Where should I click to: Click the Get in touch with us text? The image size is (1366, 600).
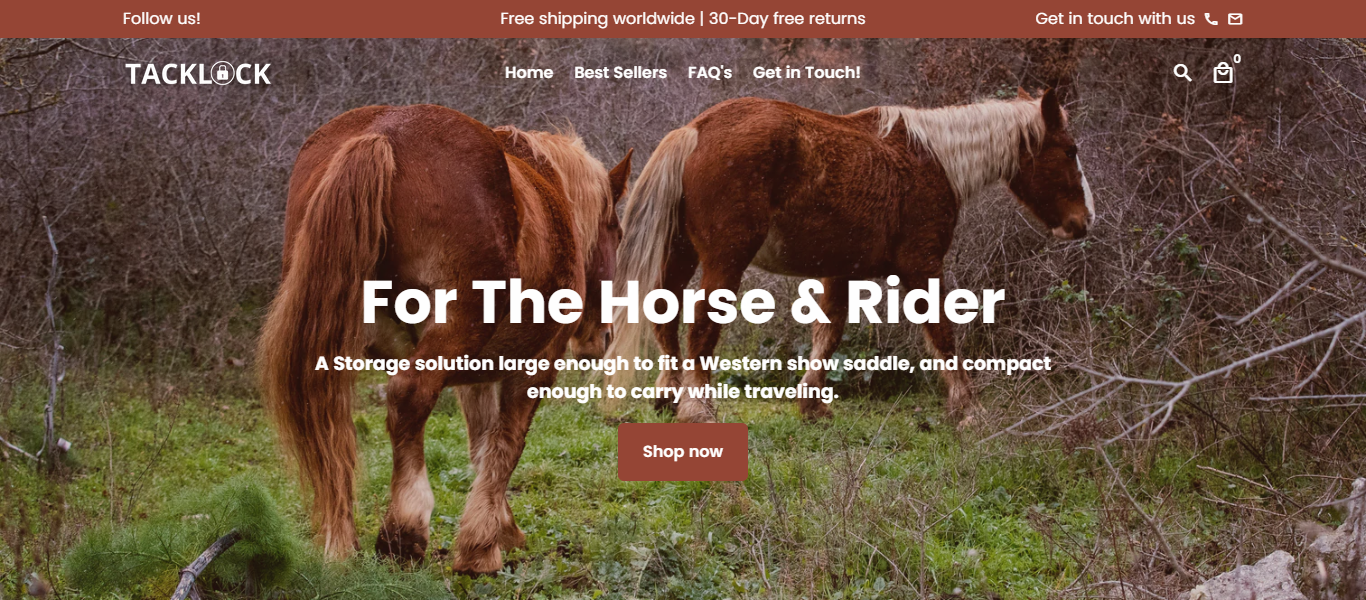coord(1115,19)
